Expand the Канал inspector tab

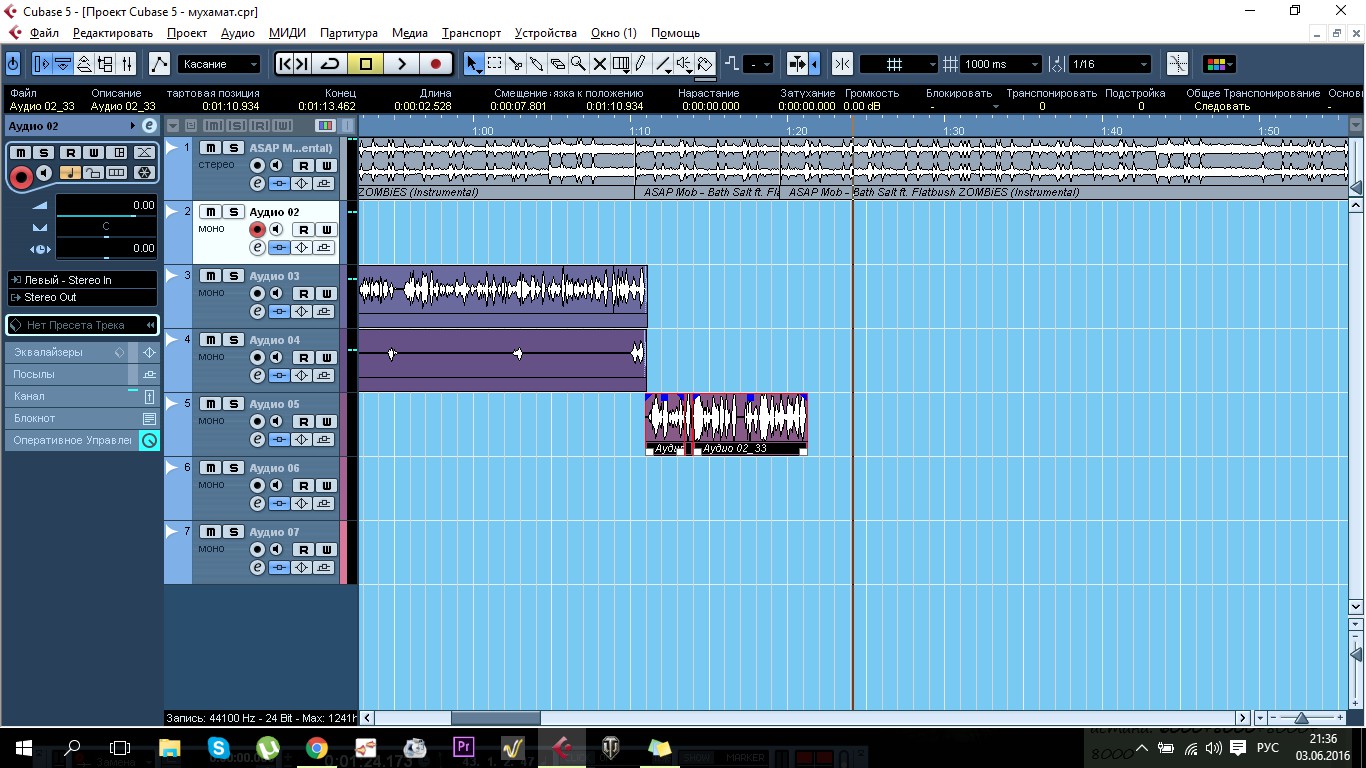pyautogui.click(x=82, y=396)
